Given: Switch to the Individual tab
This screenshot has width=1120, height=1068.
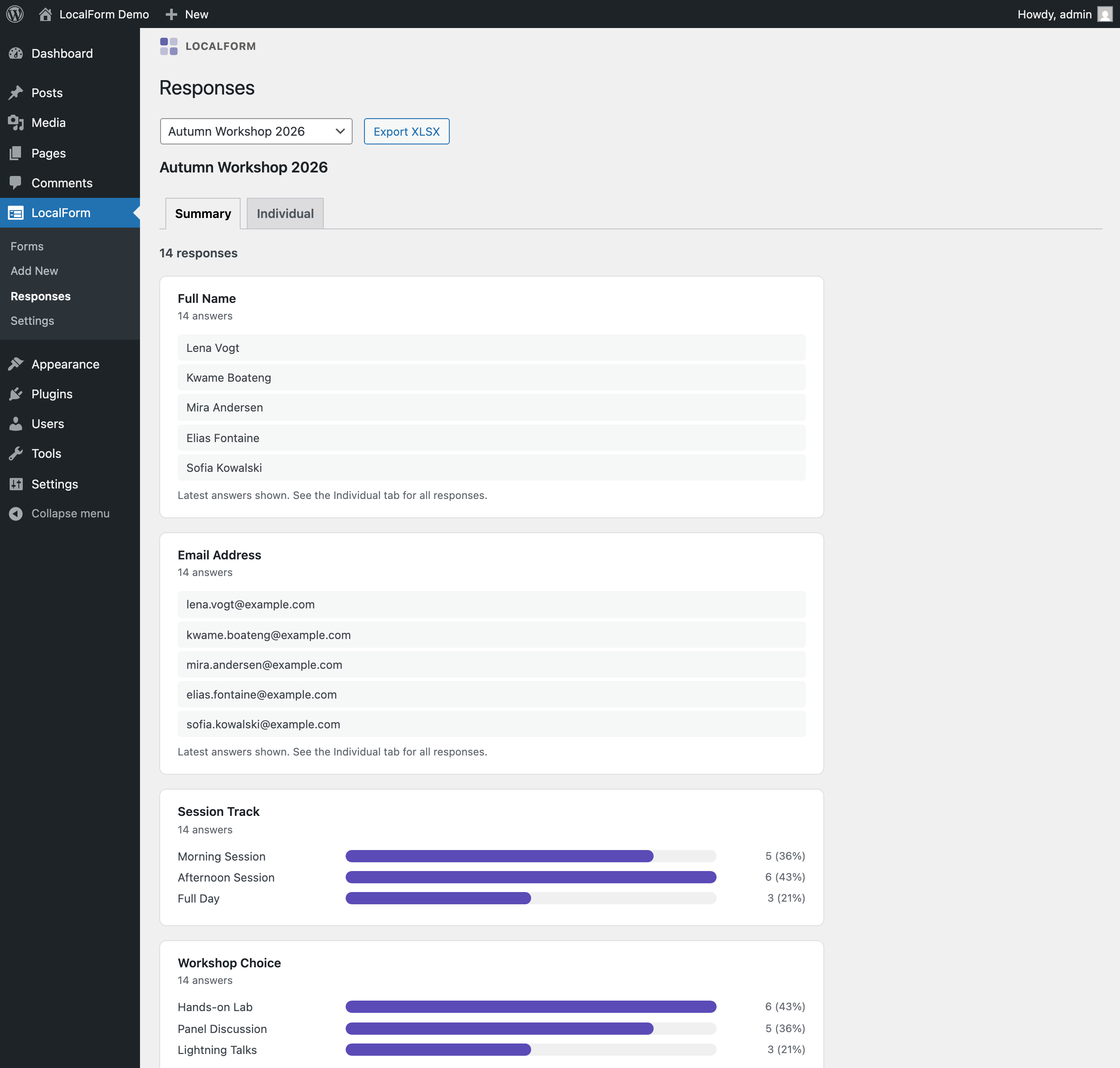Looking at the screenshot, I should 285,214.
